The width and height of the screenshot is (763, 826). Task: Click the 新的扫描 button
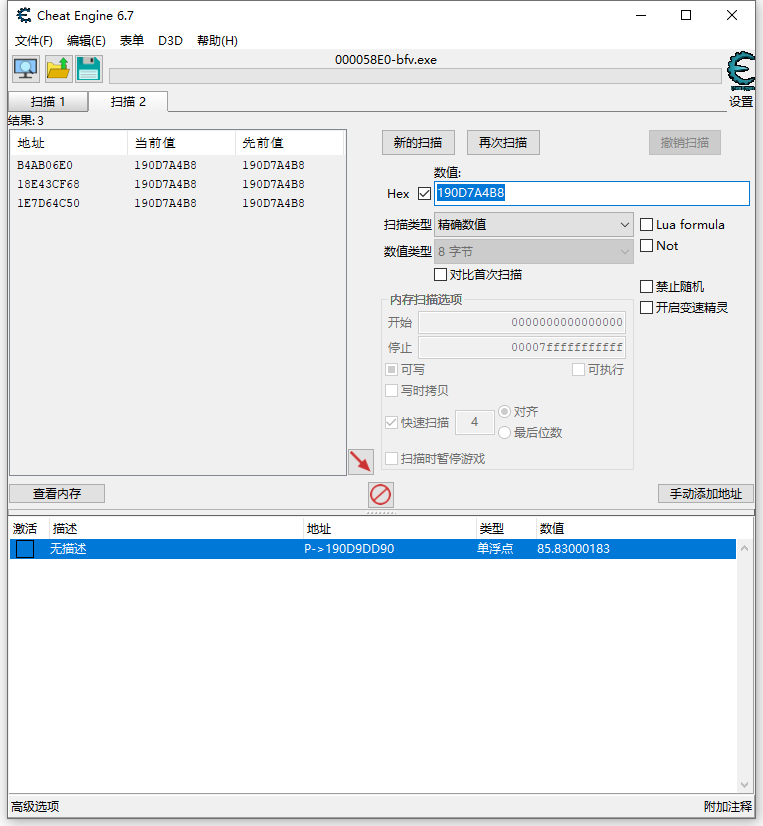[x=418, y=143]
